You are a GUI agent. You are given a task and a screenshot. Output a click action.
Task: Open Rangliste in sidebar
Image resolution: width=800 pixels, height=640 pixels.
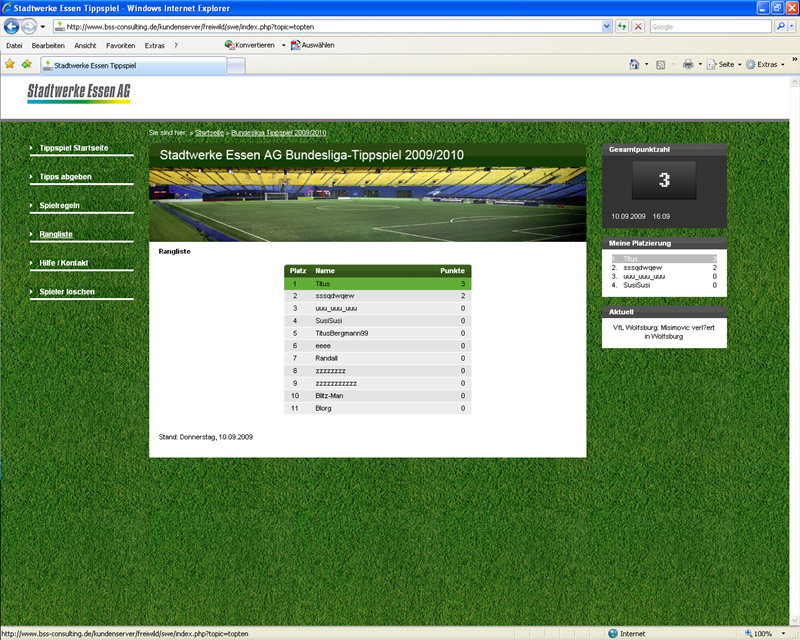tap(56, 234)
